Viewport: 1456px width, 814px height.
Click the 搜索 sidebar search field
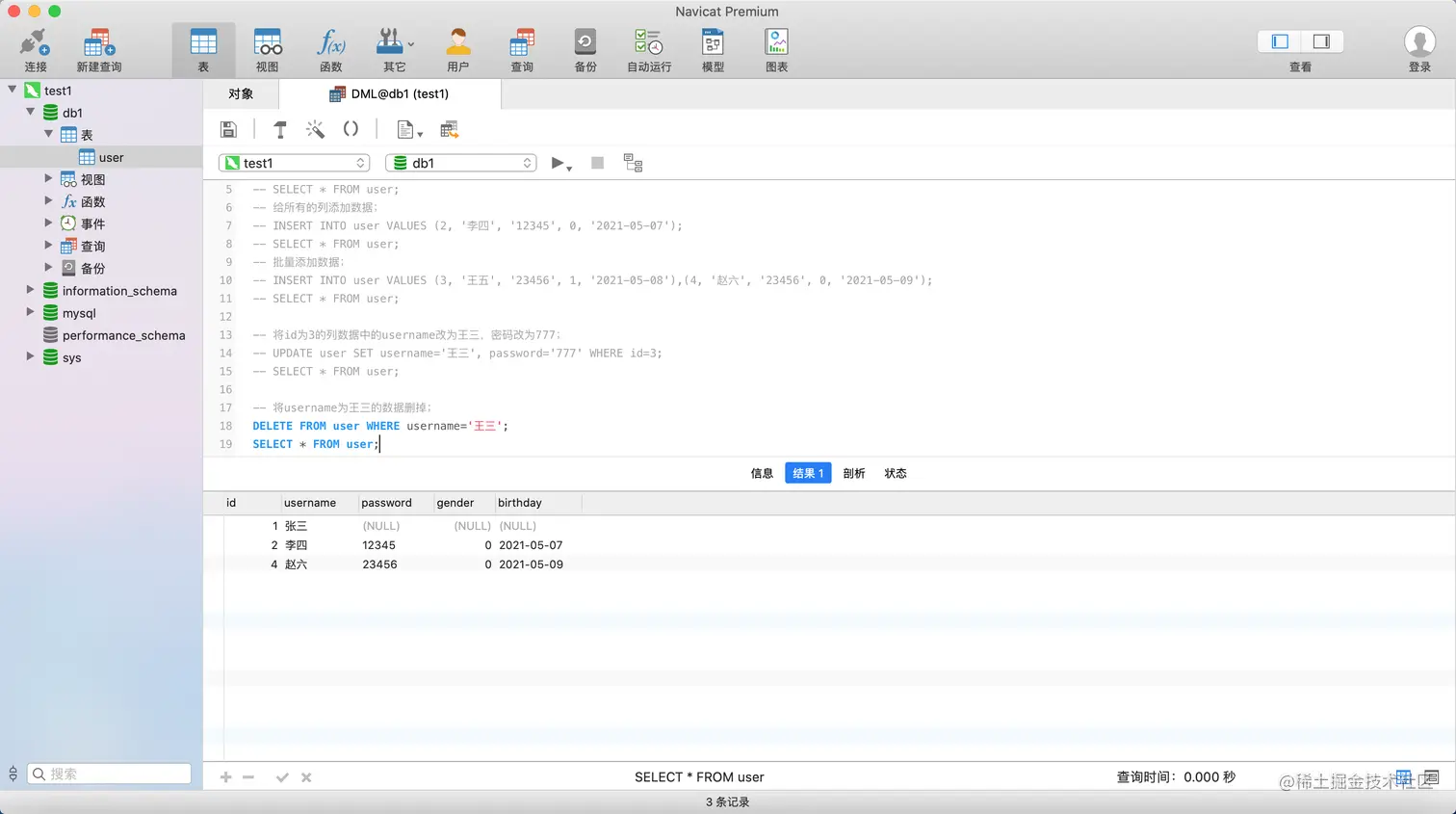tap(109, 774)
